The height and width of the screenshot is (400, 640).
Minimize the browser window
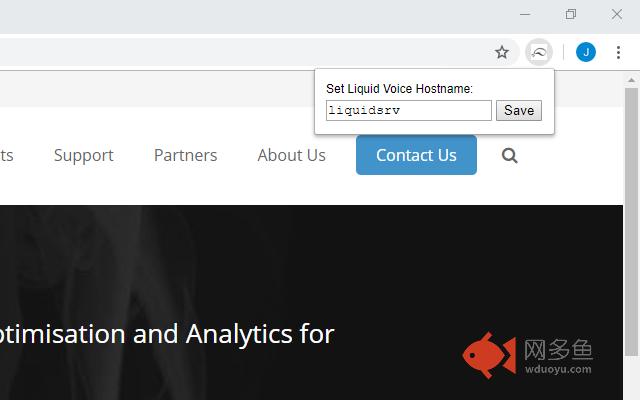525,14
